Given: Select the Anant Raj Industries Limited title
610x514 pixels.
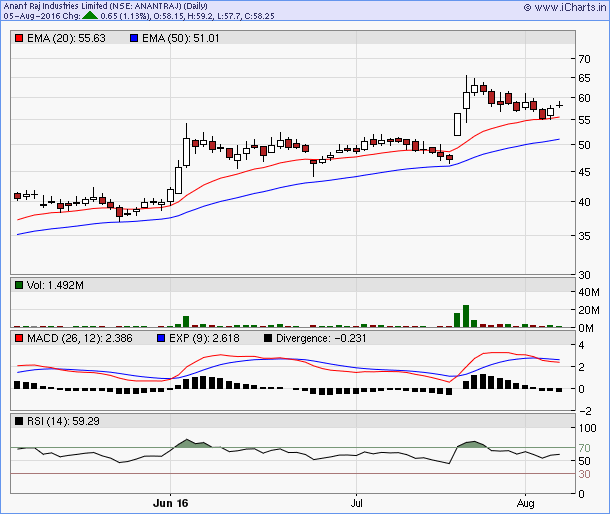Looking at the screenshot, I should 105,6.
